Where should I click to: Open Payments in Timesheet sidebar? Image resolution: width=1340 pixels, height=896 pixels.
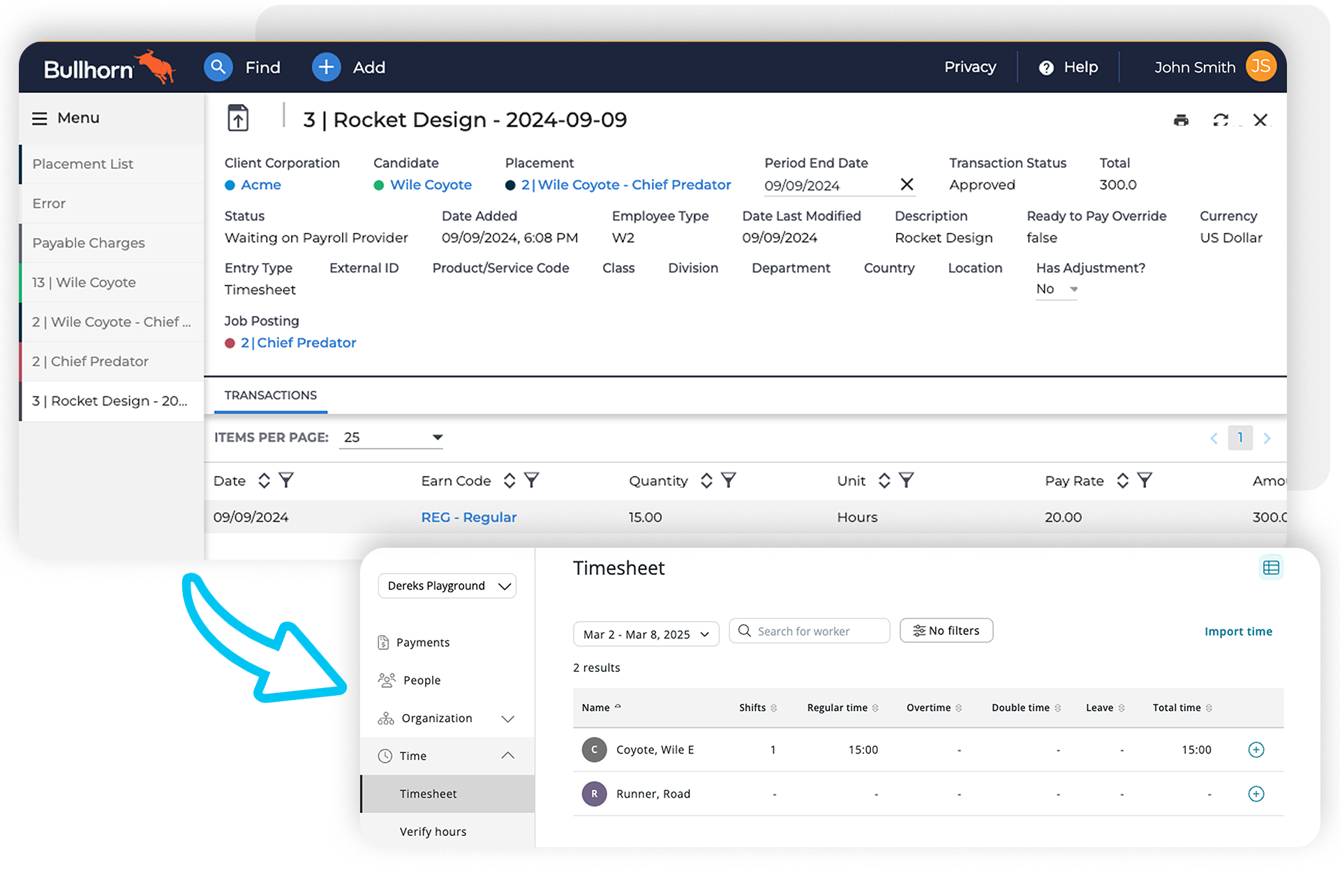[423, 643]
